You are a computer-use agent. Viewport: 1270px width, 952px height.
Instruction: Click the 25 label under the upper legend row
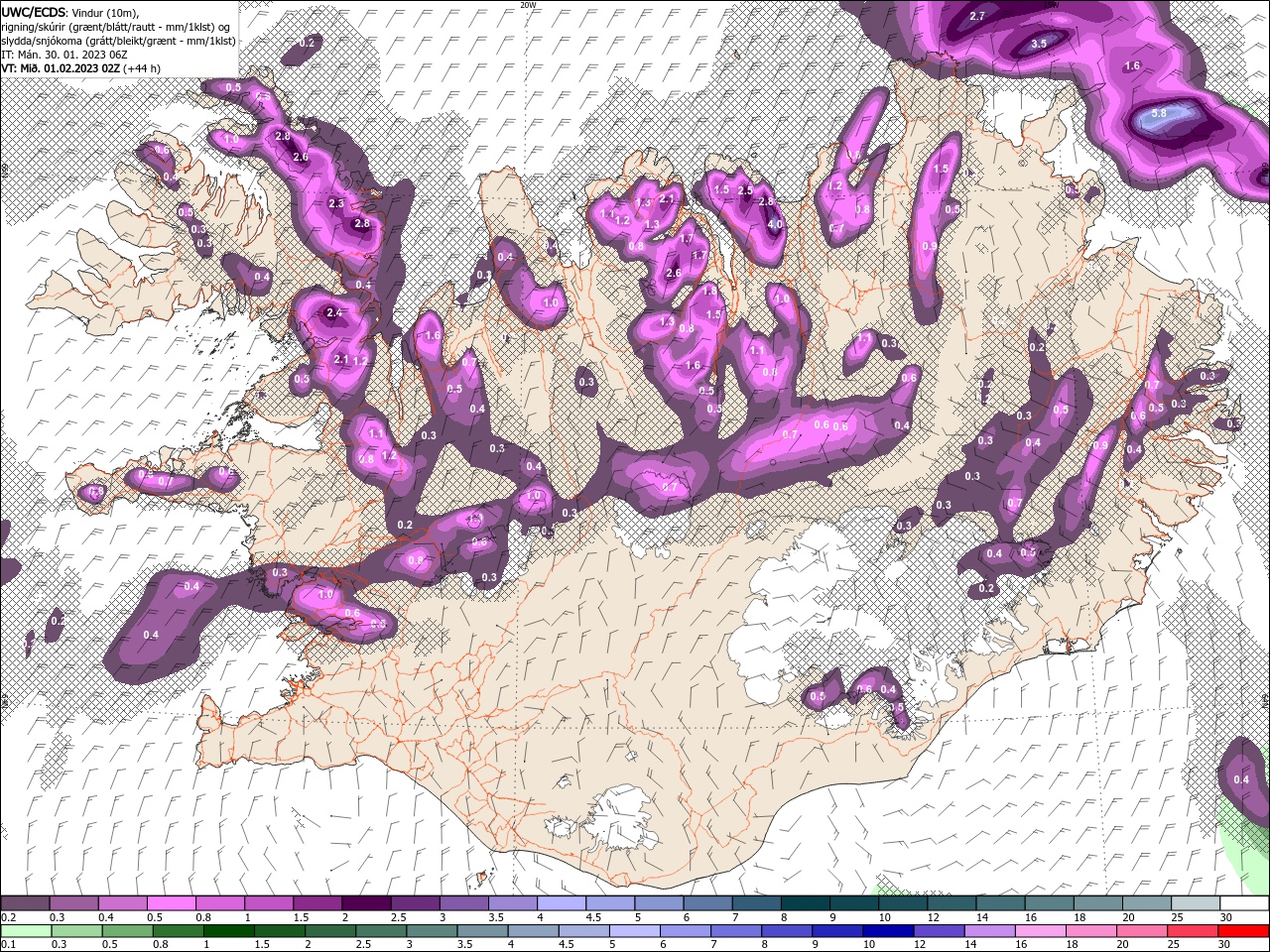1177,917
